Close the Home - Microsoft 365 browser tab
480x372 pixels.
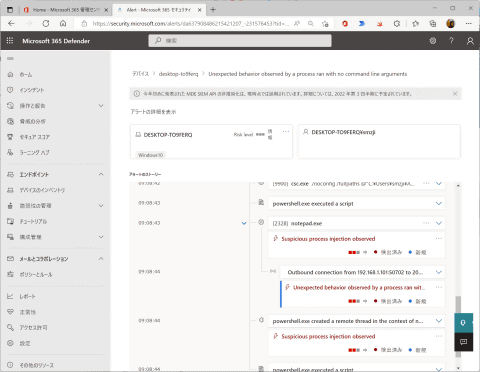click(106, 10)
